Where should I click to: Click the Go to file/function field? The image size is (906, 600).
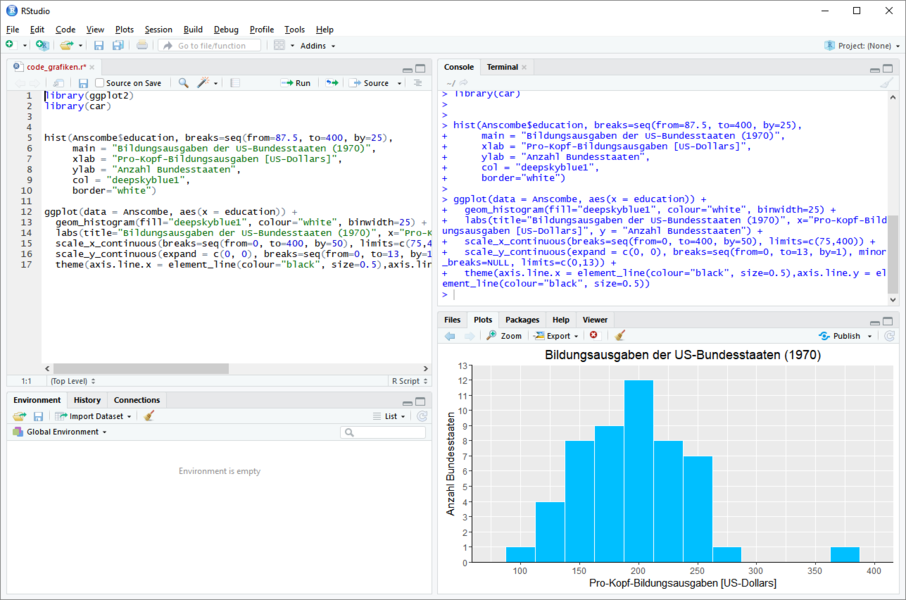tap(212, 45)
